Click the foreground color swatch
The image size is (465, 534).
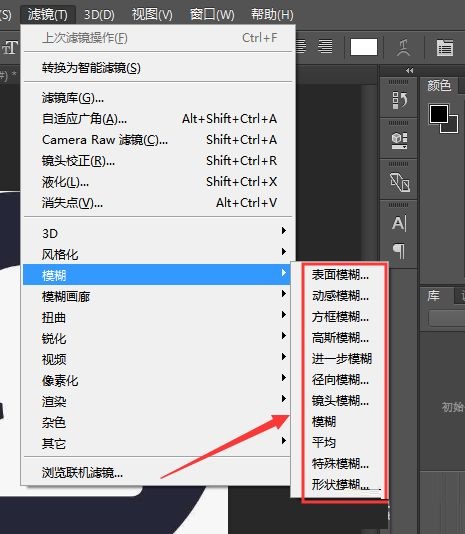coord(439,114)
